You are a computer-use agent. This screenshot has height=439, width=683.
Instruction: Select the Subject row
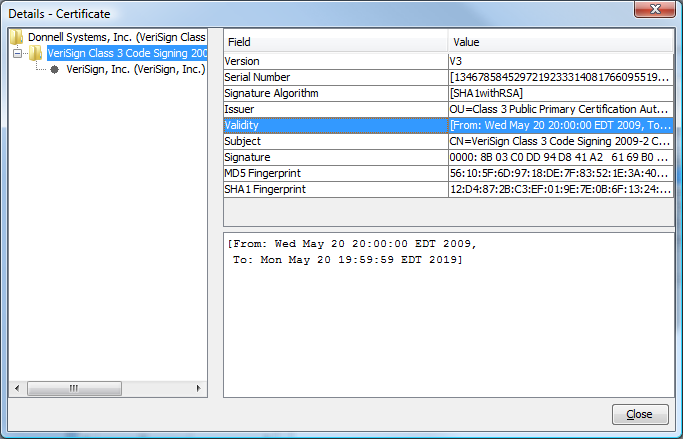tap(335, 141)
